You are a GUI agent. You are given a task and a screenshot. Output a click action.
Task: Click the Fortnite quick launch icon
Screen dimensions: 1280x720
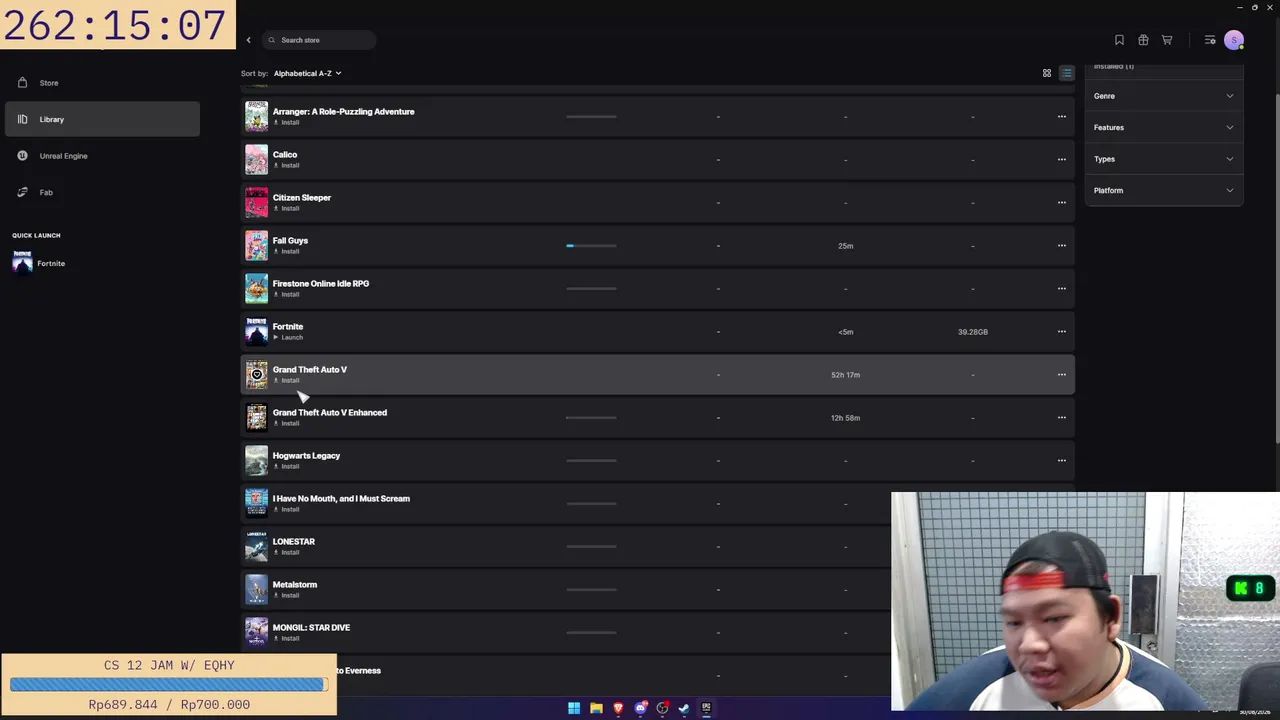[22, 263]
